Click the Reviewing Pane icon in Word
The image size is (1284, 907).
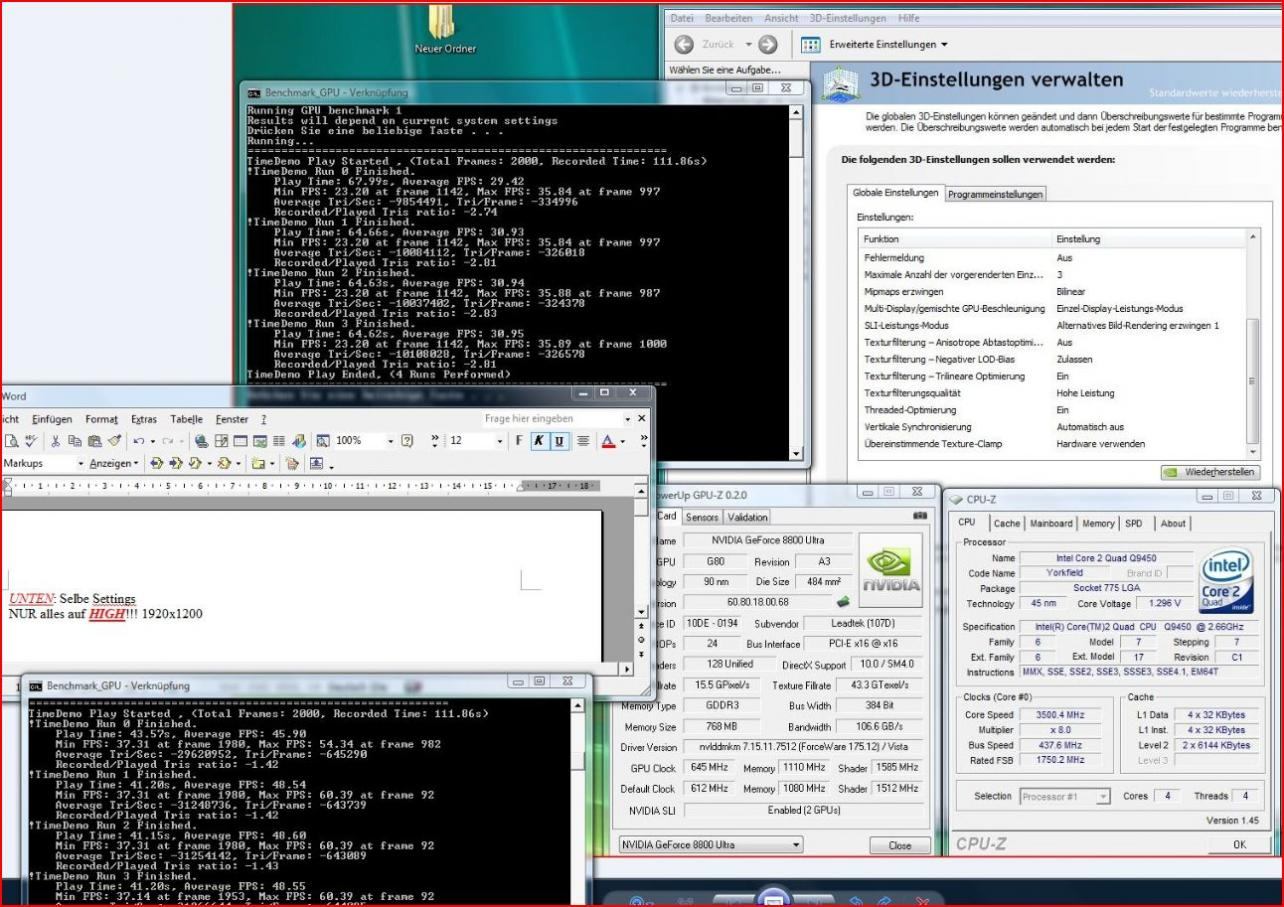[316, 463]
